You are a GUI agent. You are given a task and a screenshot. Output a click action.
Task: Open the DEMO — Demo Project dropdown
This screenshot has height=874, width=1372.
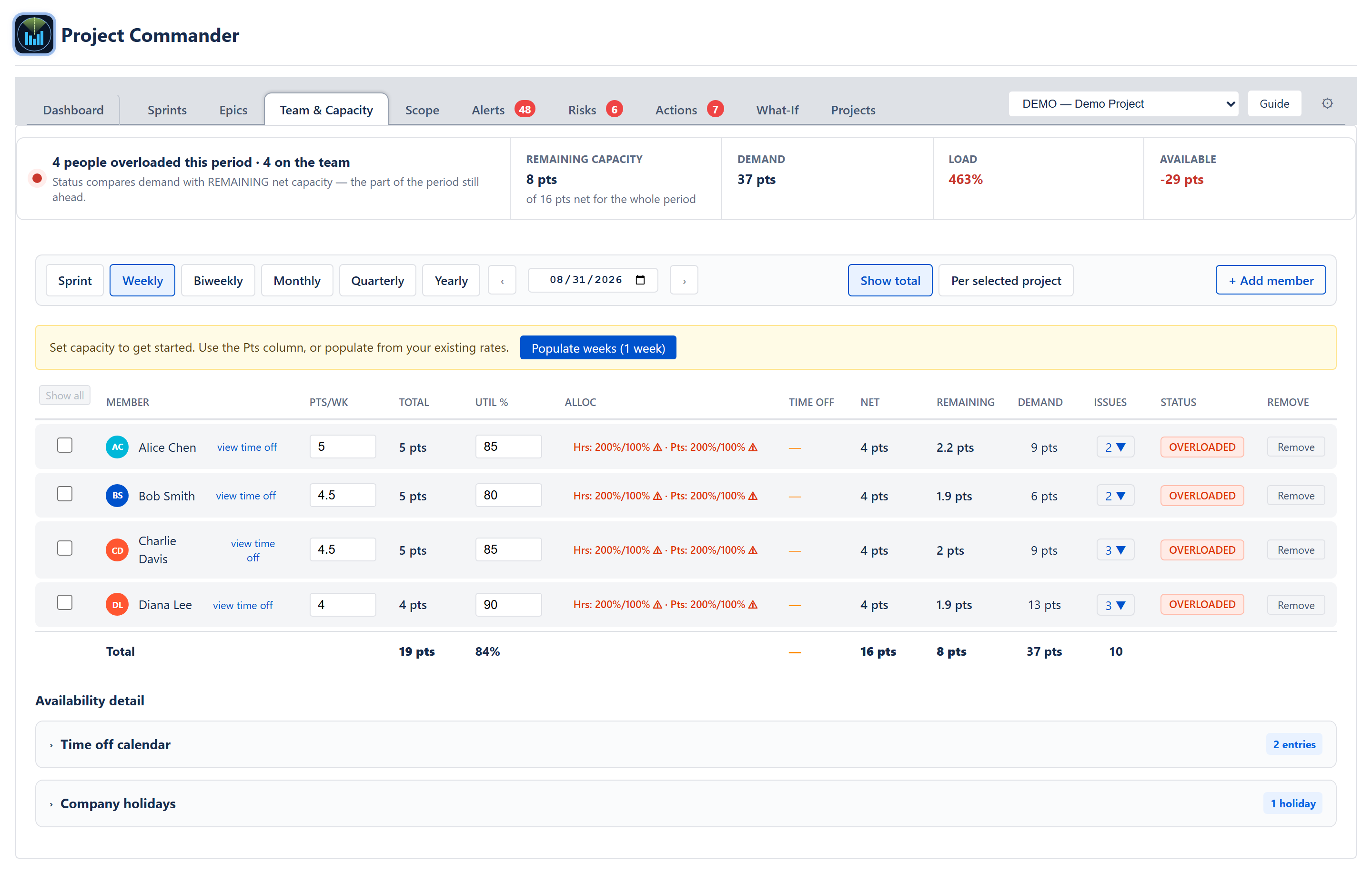click(1123, 104)
